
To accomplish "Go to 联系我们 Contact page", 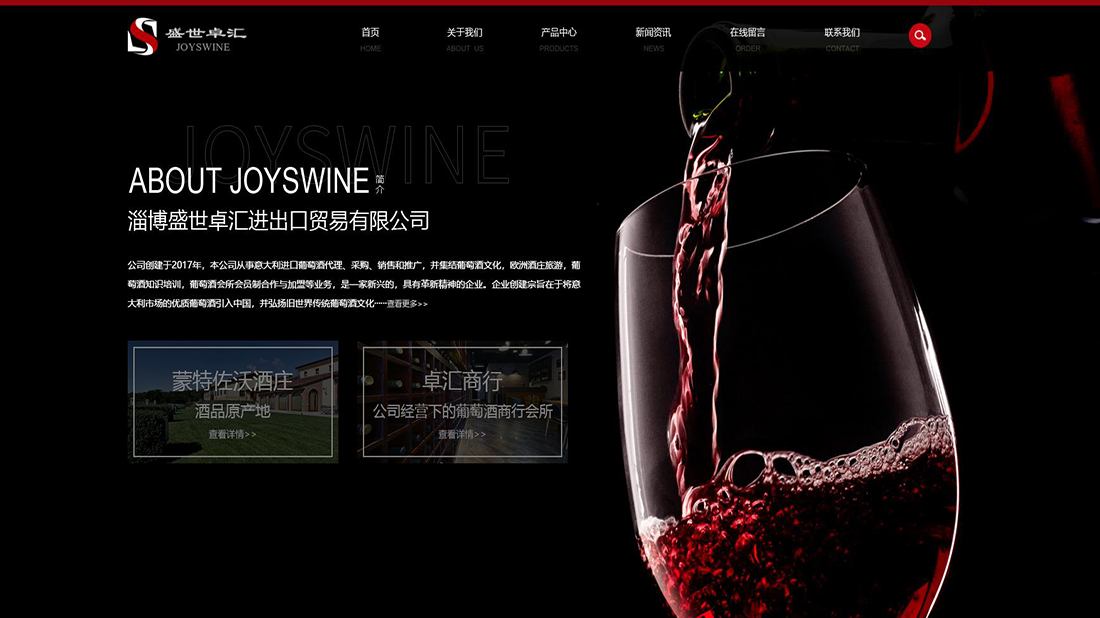I will (x=842, y=39).
